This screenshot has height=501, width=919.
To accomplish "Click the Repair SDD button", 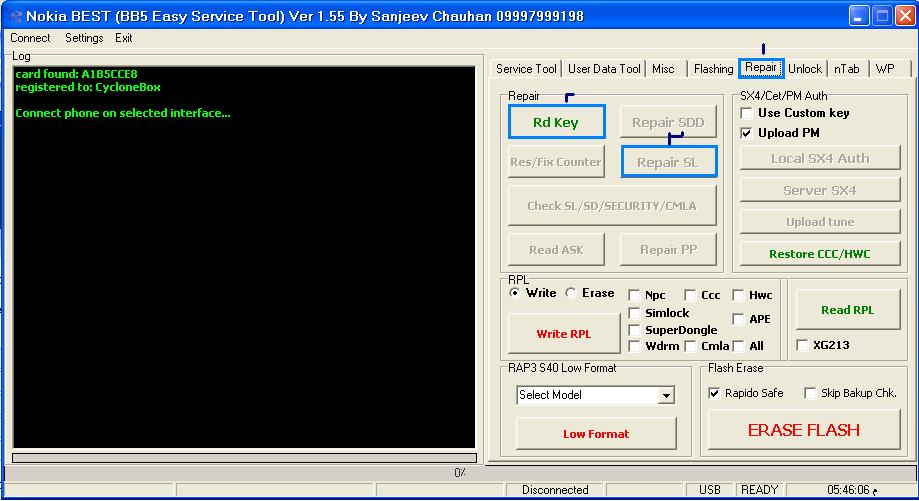I will point(668,122).
